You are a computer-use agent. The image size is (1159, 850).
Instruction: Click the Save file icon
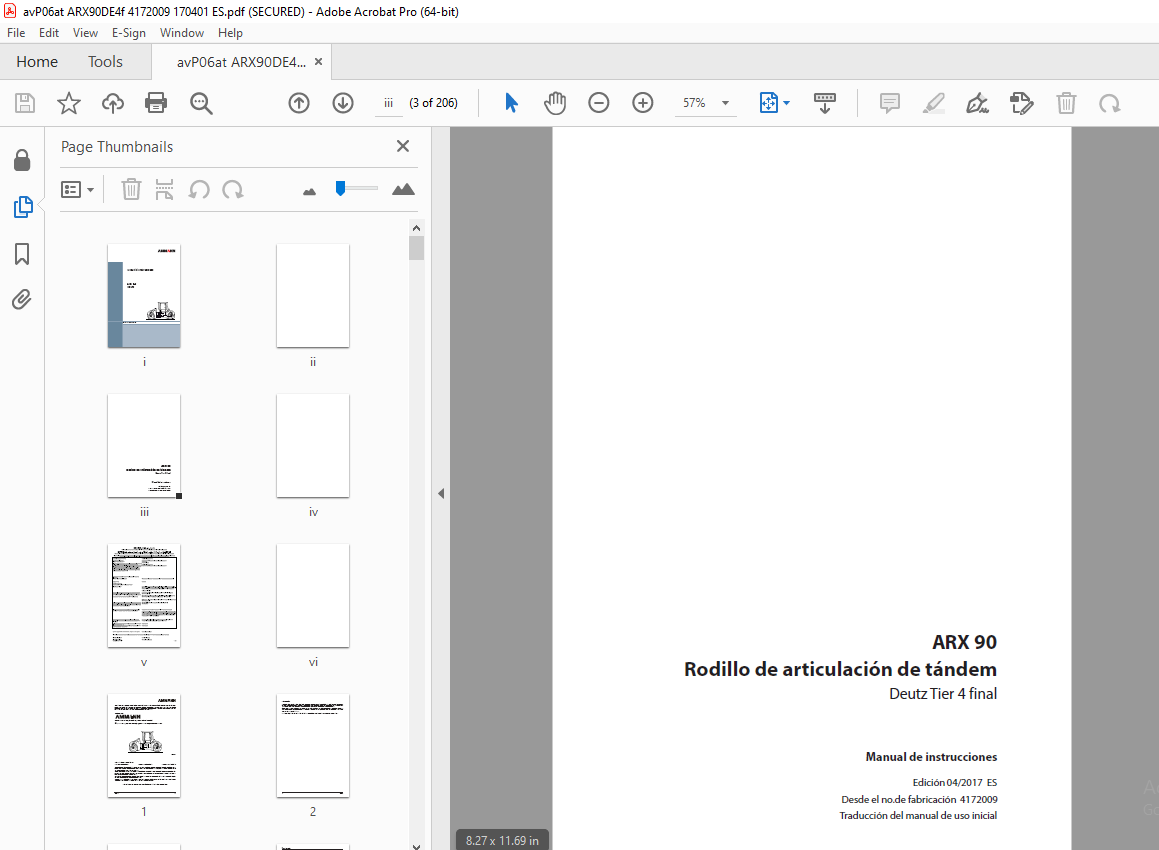25,103
